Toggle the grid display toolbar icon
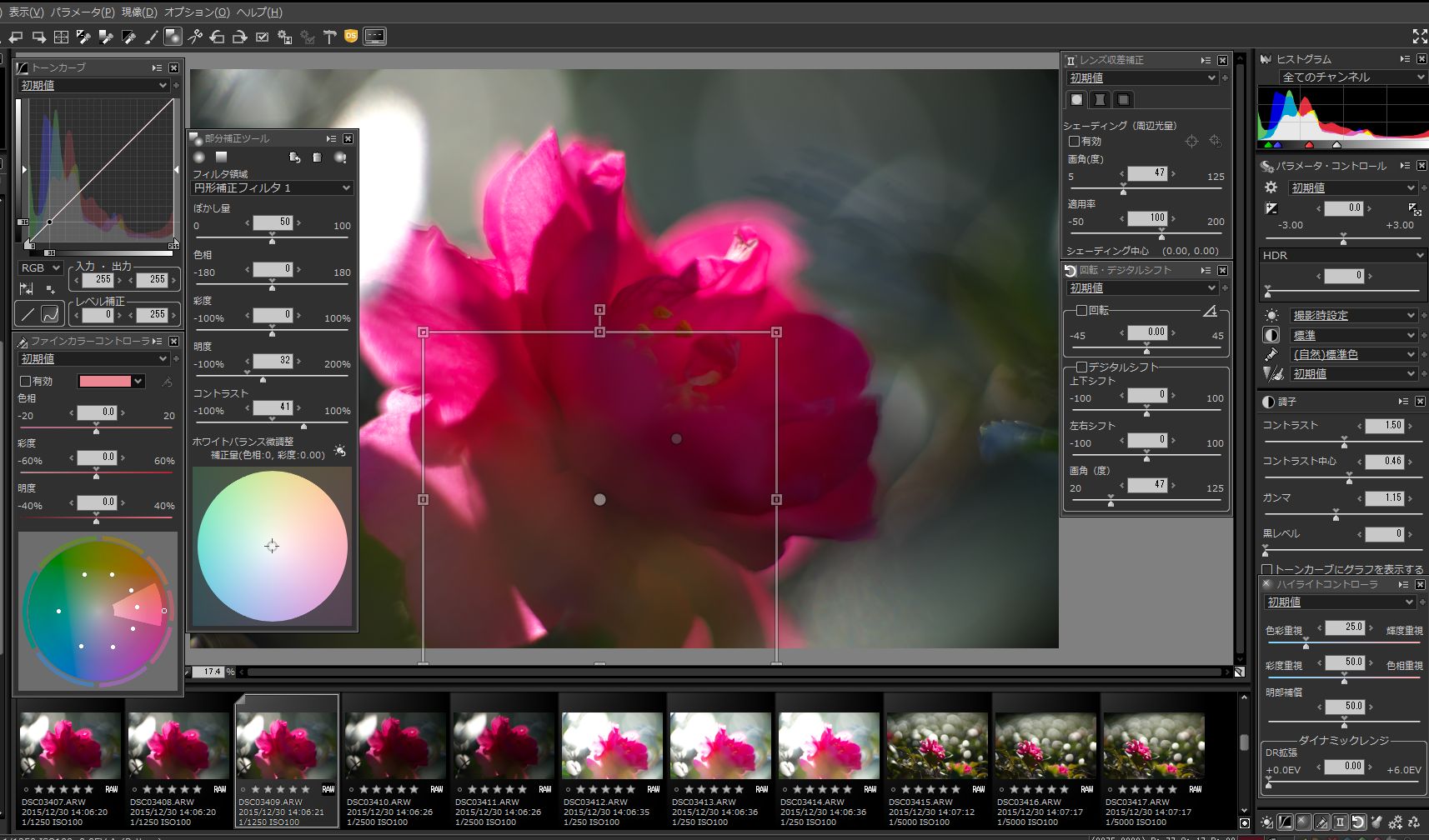 [61, 37]
